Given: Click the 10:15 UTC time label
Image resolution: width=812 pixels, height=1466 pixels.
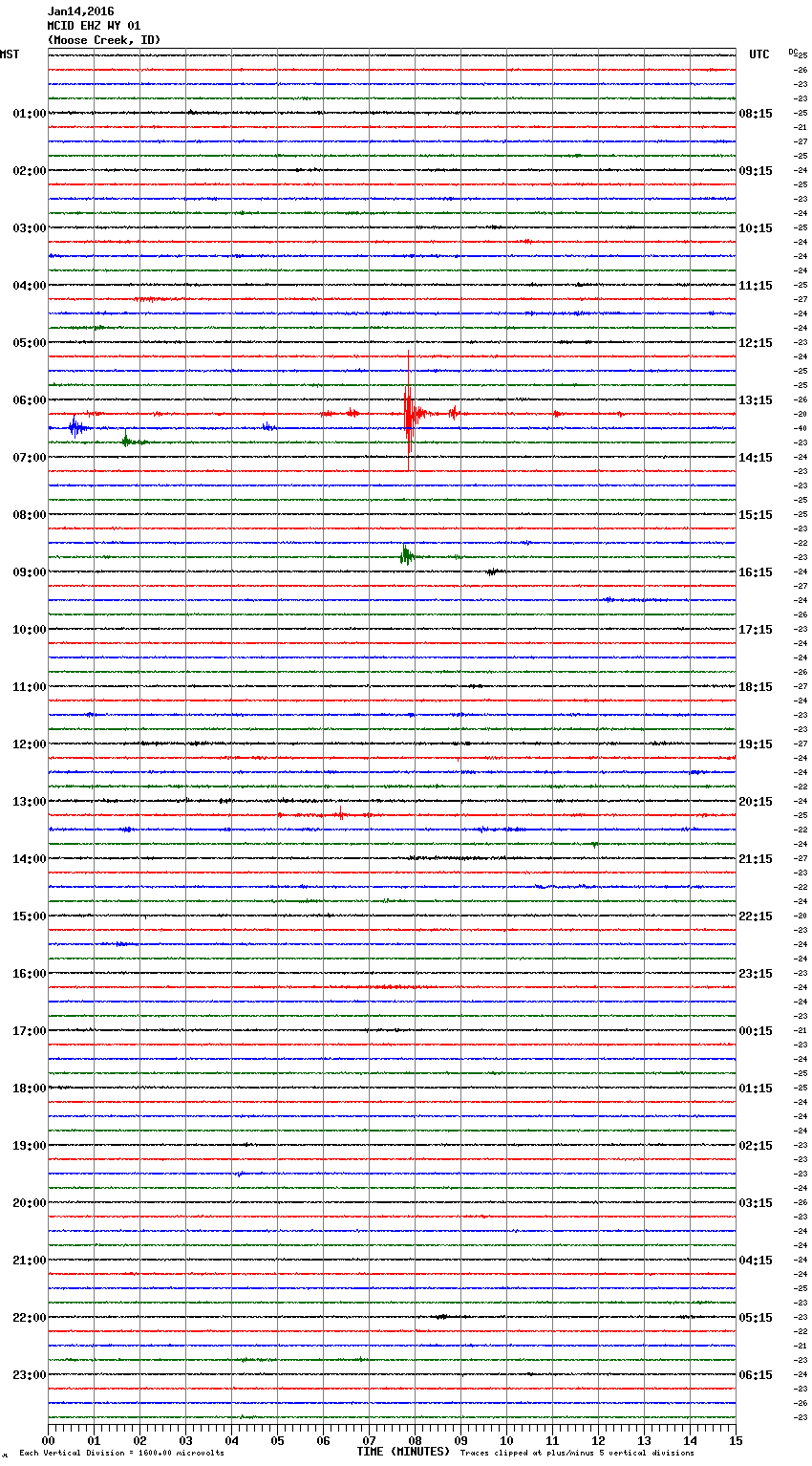Looking at the screenshot, I should click(x=756, y=228).
